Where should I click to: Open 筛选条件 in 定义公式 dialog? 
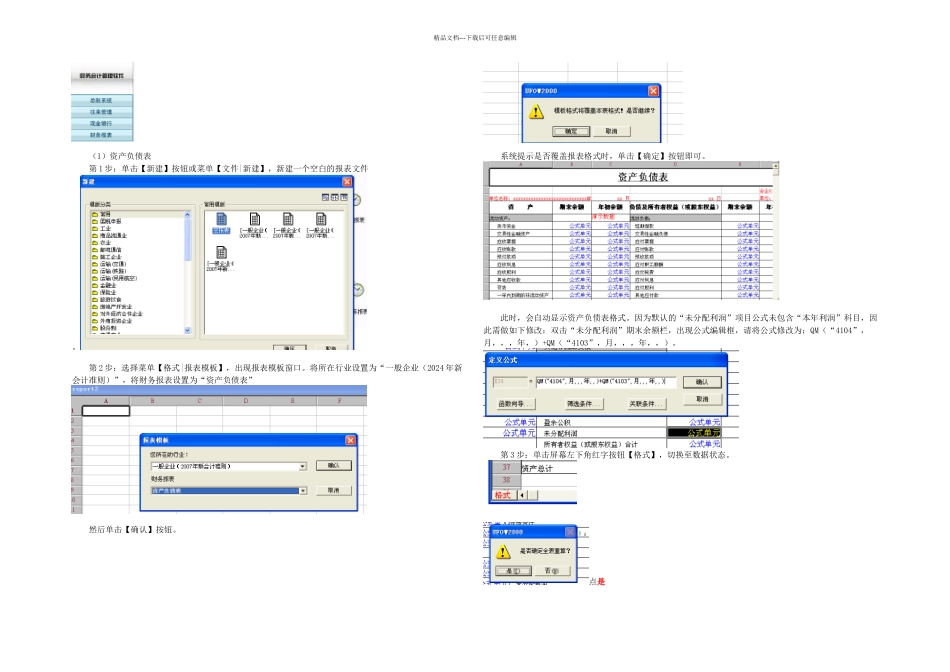583,404
